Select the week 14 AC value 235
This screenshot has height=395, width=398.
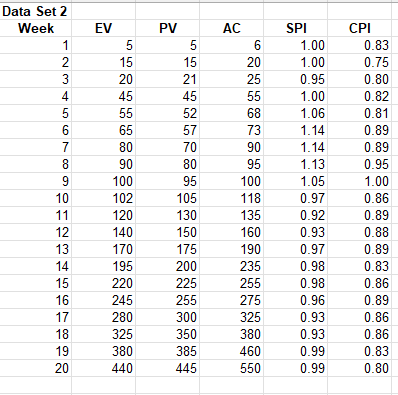231,266
